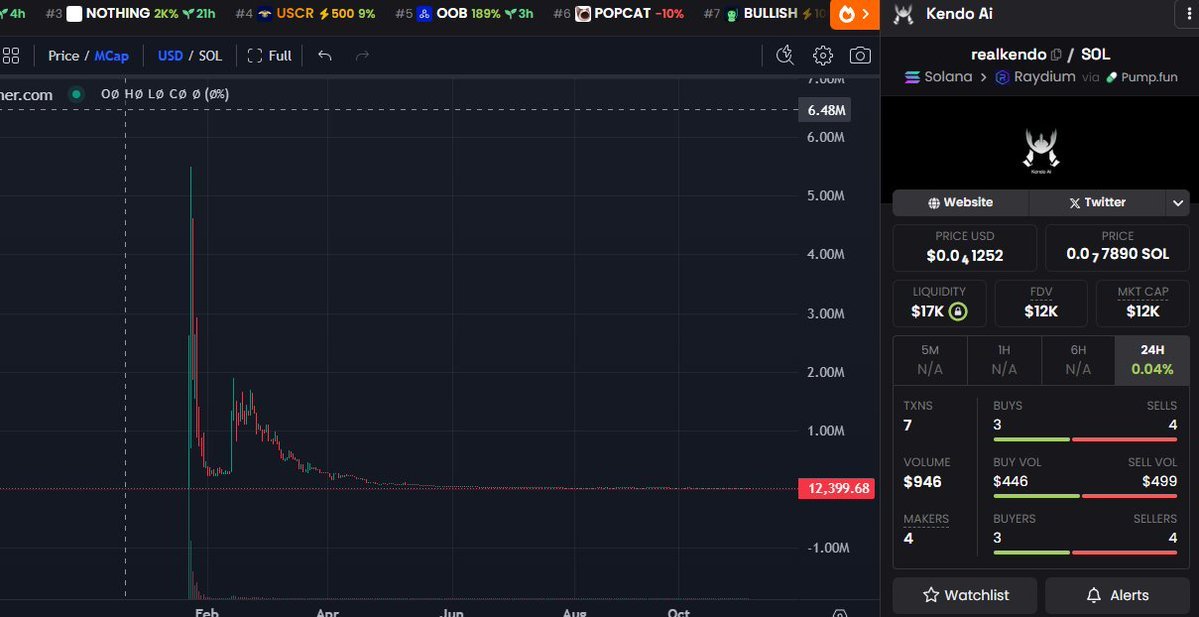Image resolution: width=1199 pixels, height=617 pixels.
Task: Click the FDV $12K value
Action: (1041, 311)
